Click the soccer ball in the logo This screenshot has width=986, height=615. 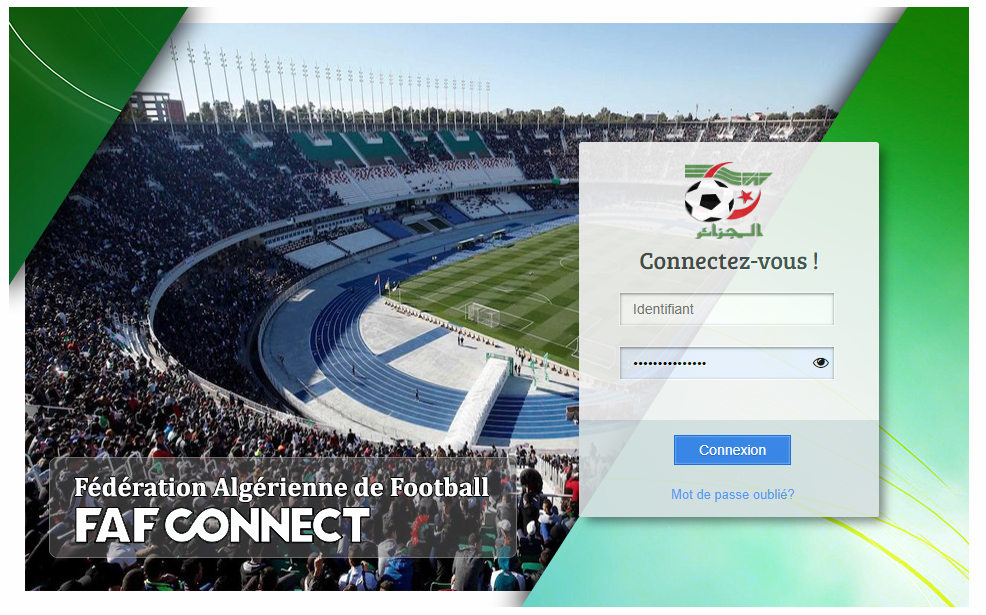coord(709,200)
